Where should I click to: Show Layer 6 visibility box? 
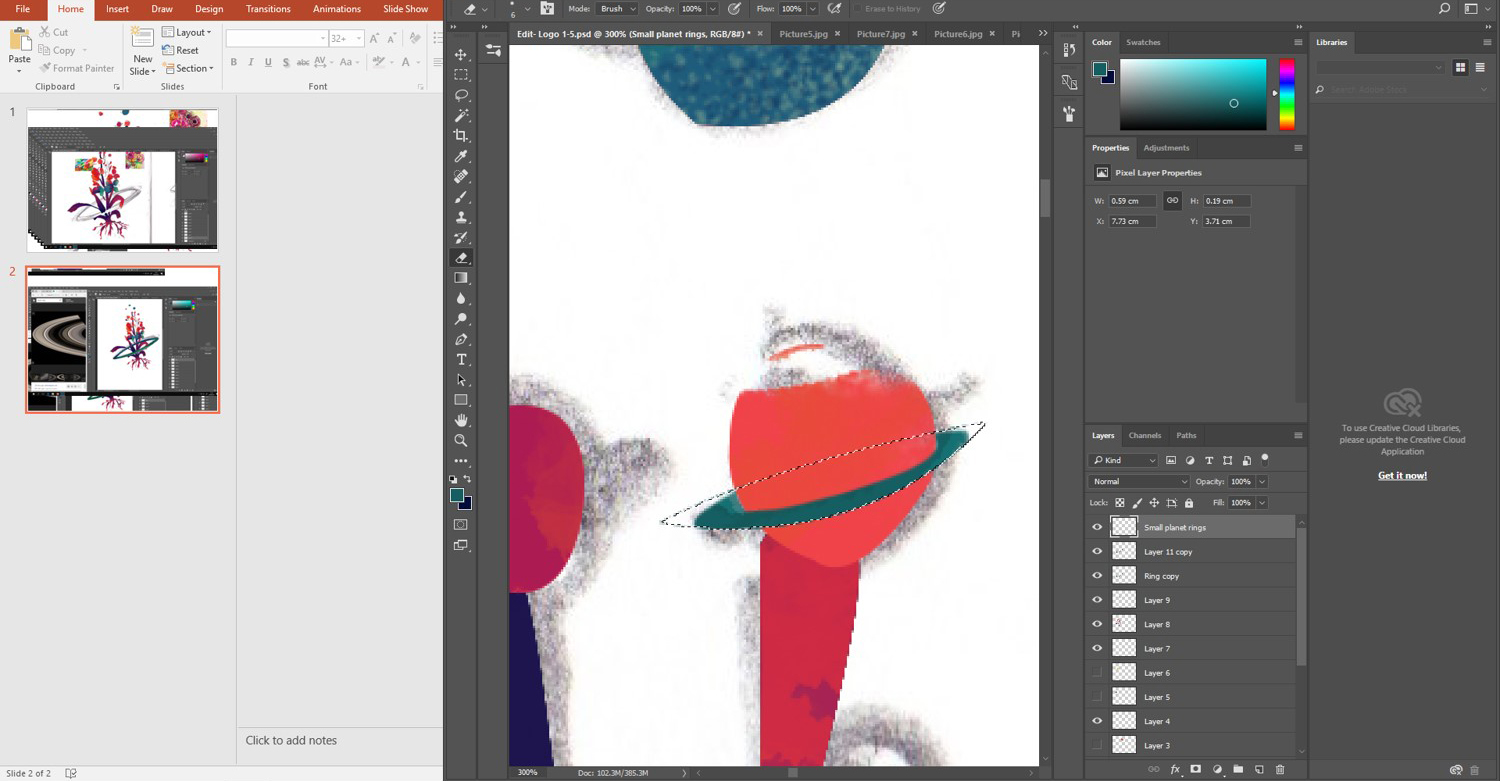click(x=1097, y=673)
